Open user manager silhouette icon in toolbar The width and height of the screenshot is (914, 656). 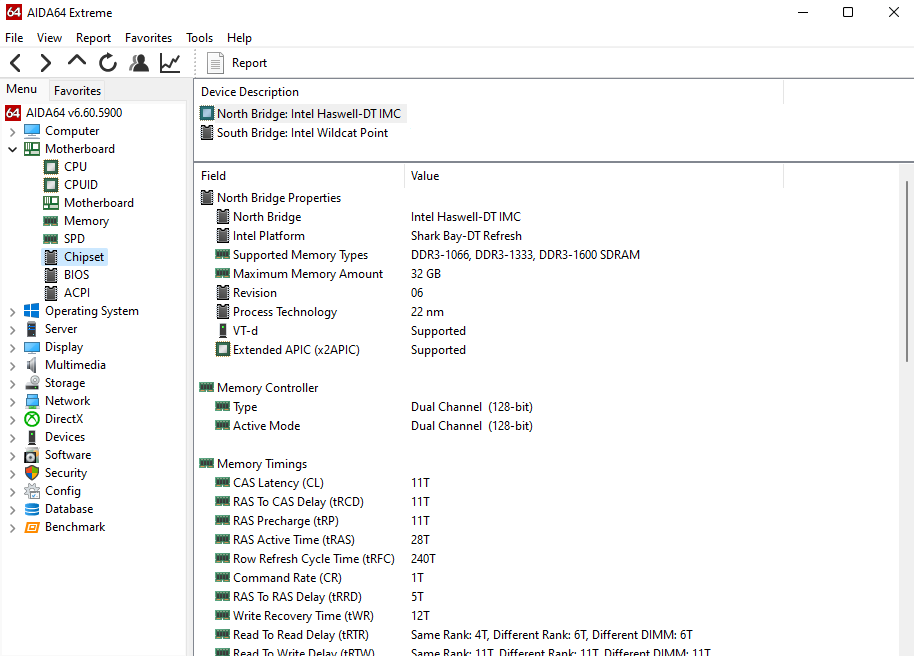(x=139, y=63)
